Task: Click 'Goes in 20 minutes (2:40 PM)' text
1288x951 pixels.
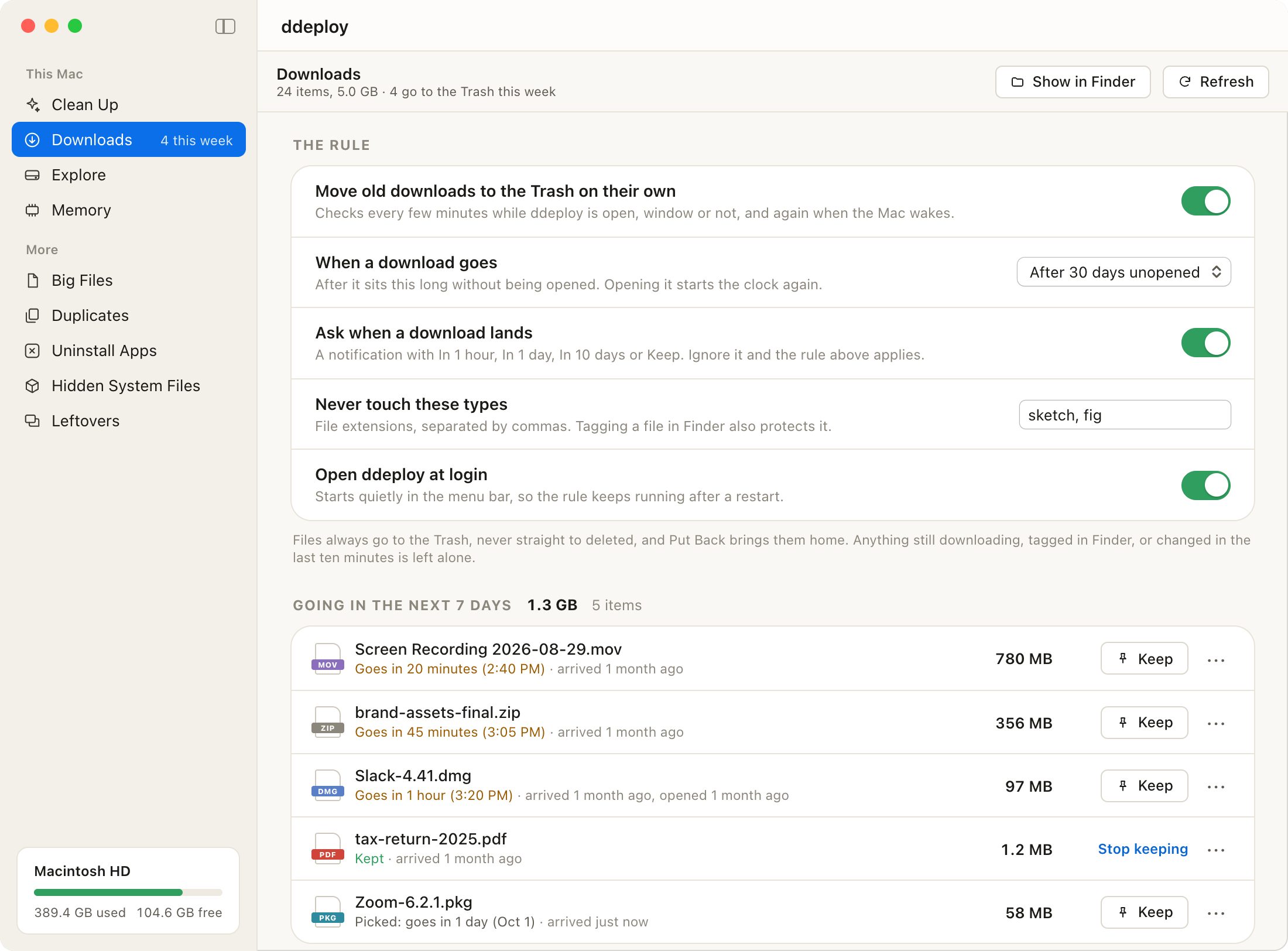Action: (450, 669)
